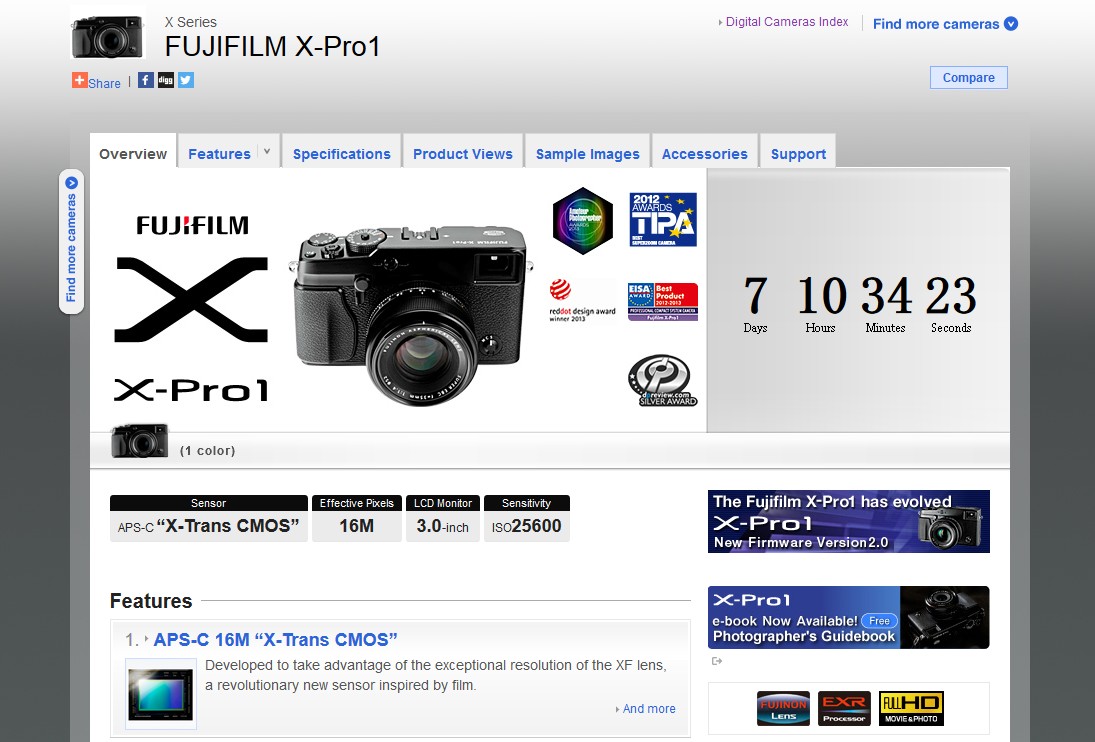This screenshot has height=742, width=1095.
Task: Open the Find more cameras side tab
Action: click(71, 242)
